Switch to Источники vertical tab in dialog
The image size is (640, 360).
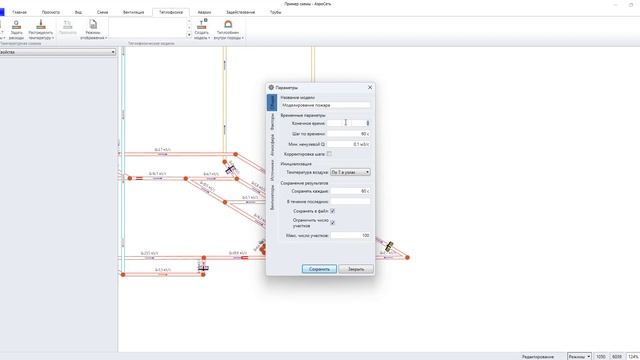[272, 171]
